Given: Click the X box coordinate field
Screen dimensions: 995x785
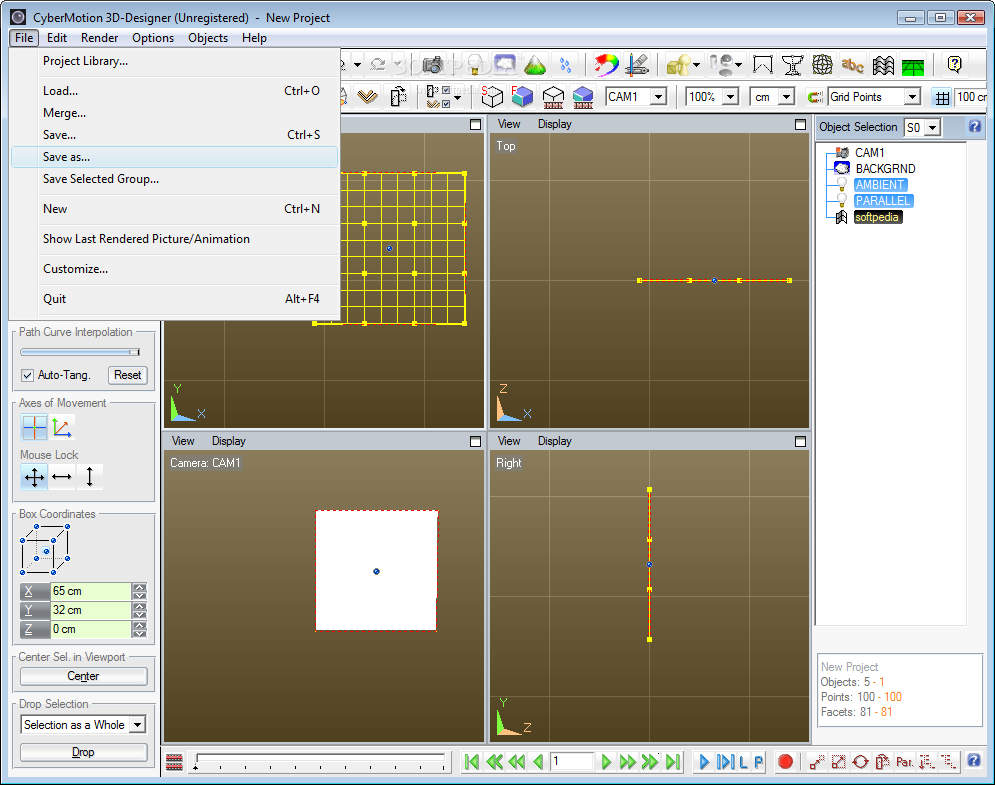Looking at the screenshot, I should click(91, 591).
